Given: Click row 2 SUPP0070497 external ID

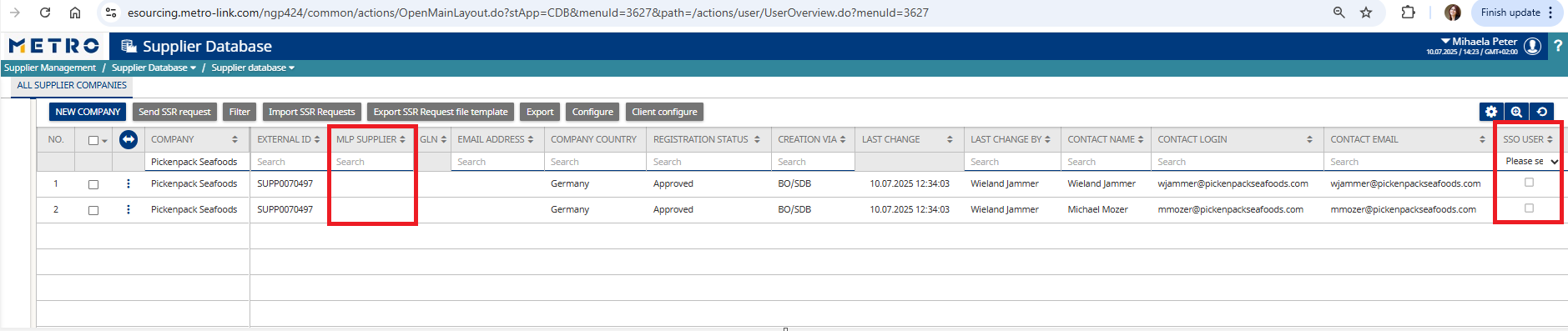Looking at the screenshot, I should click(285, 209).
